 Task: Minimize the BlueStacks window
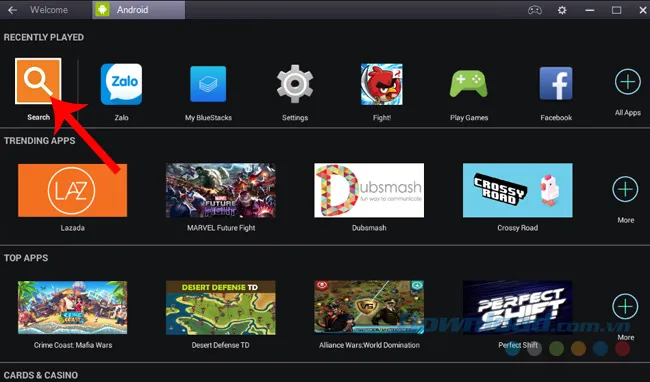tap(589, 10)
